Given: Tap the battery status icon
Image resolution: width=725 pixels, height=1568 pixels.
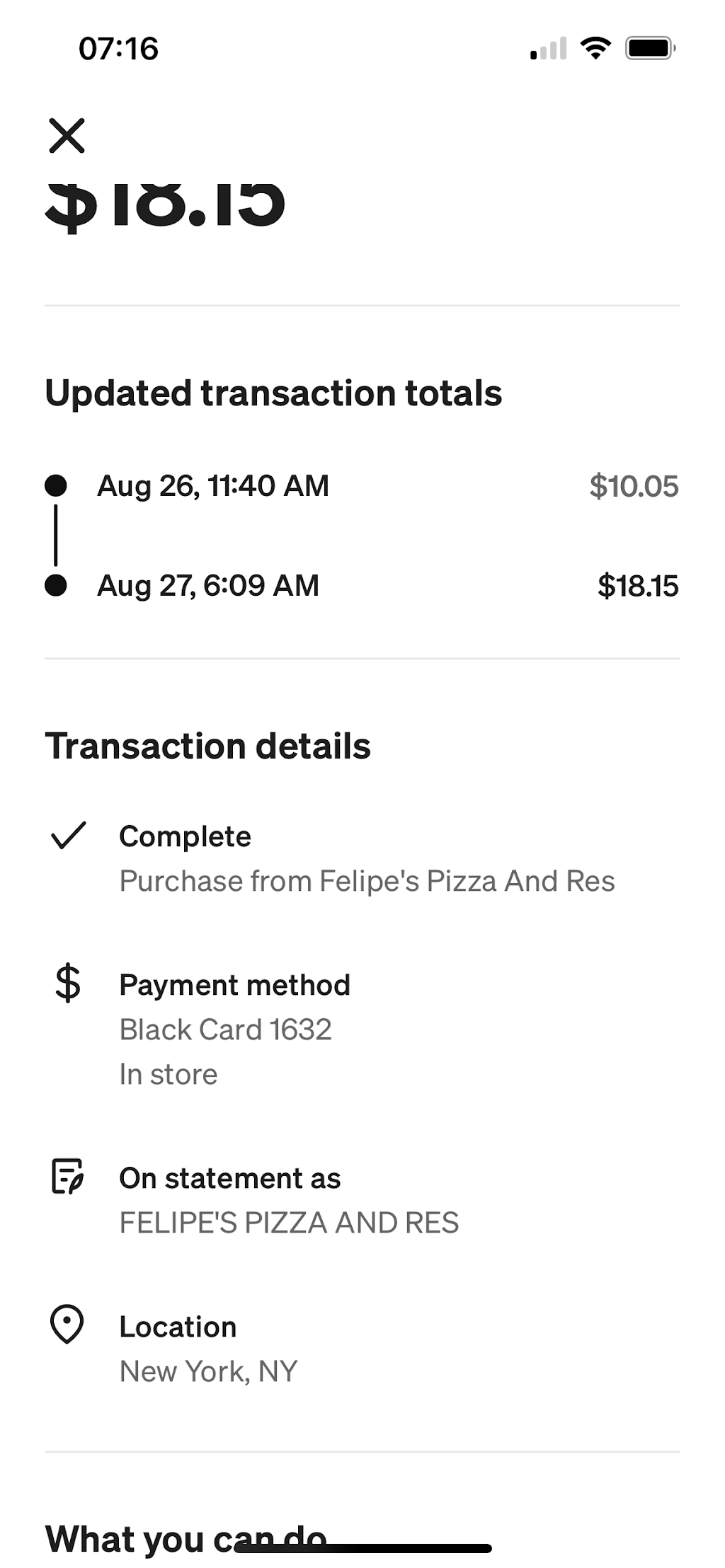Looking at the screenshot, I should (x=651, y=48).
